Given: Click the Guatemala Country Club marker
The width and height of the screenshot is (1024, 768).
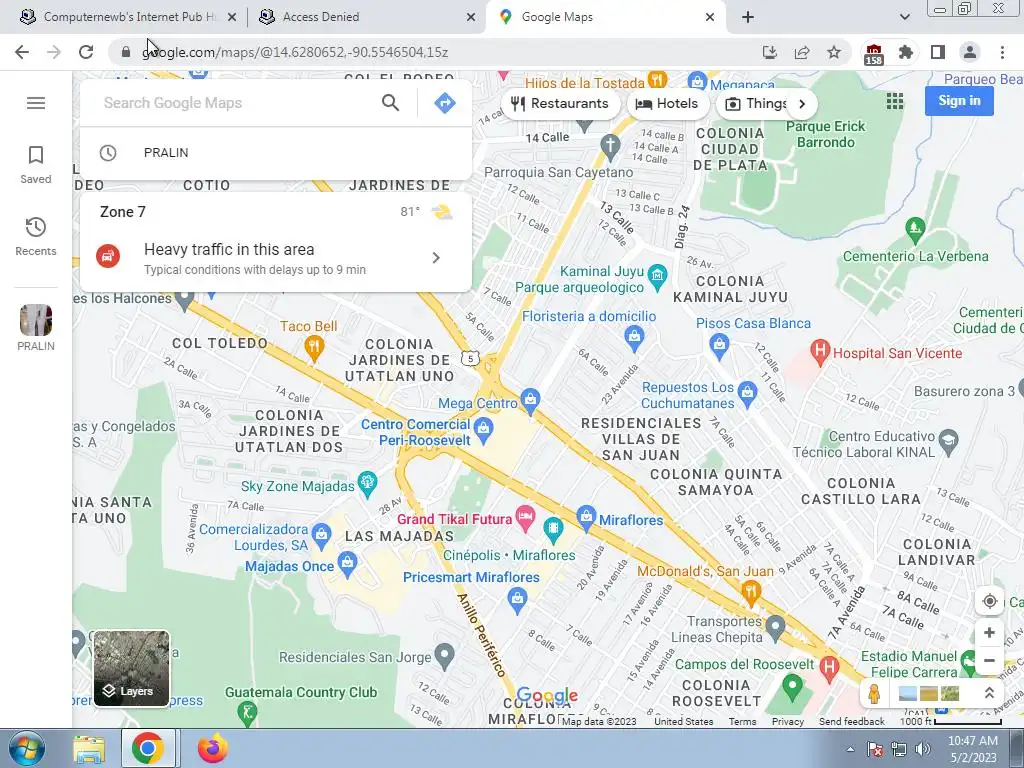Looking at the screenshot, I should 247,711.
